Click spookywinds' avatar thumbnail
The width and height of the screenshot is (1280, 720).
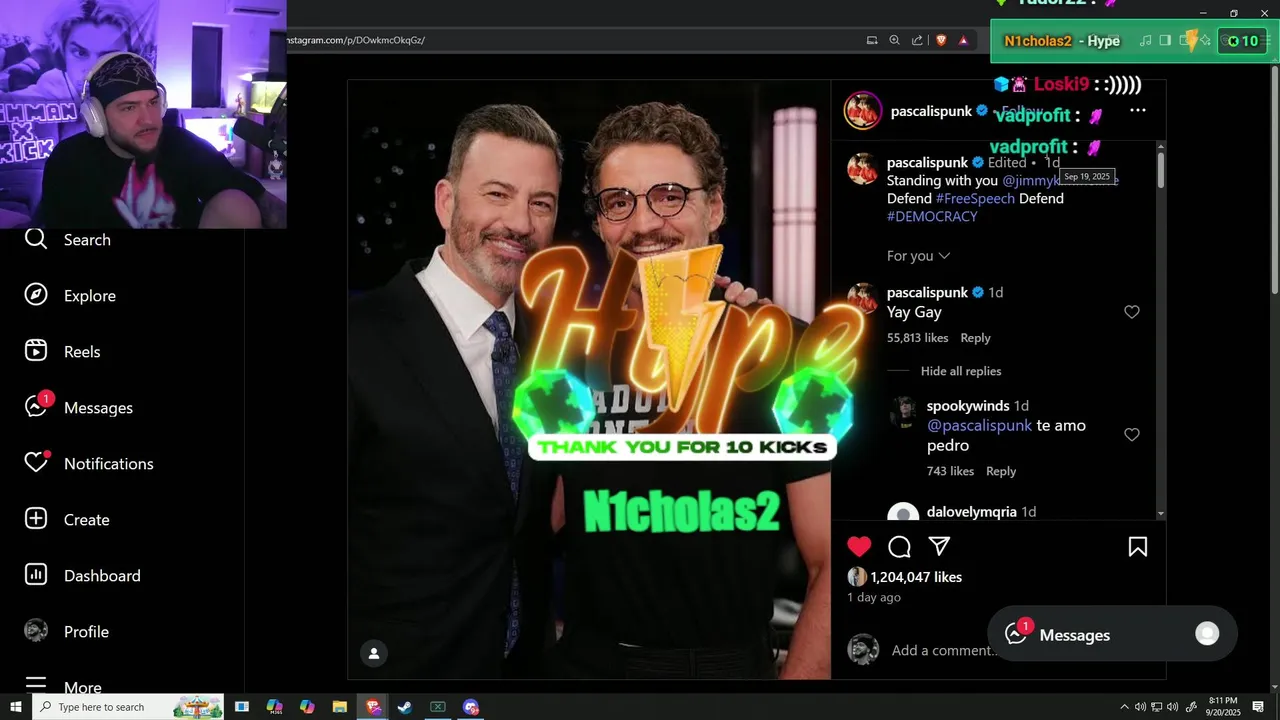(x=904, y=412)
